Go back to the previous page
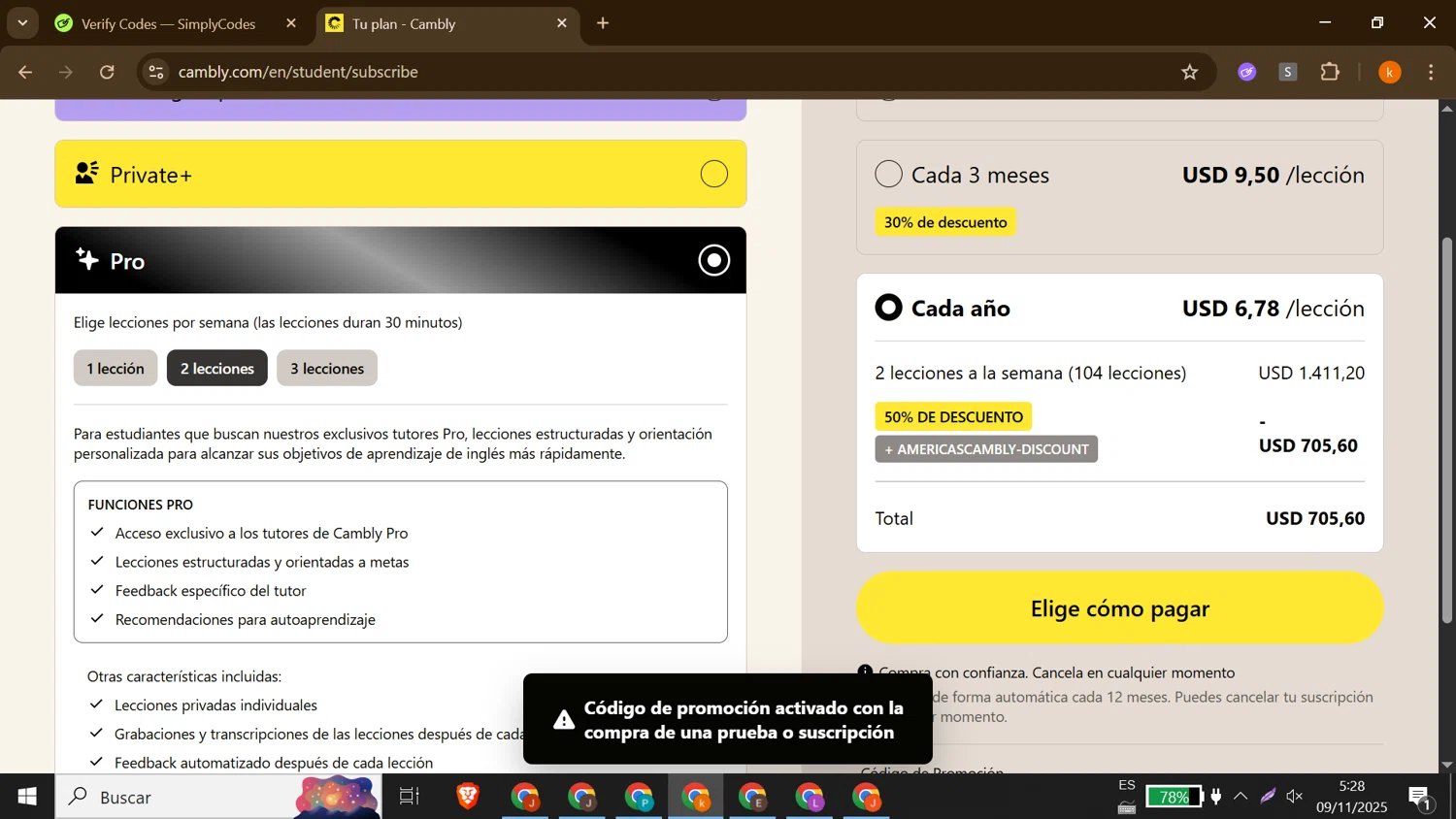 (25, 72)
